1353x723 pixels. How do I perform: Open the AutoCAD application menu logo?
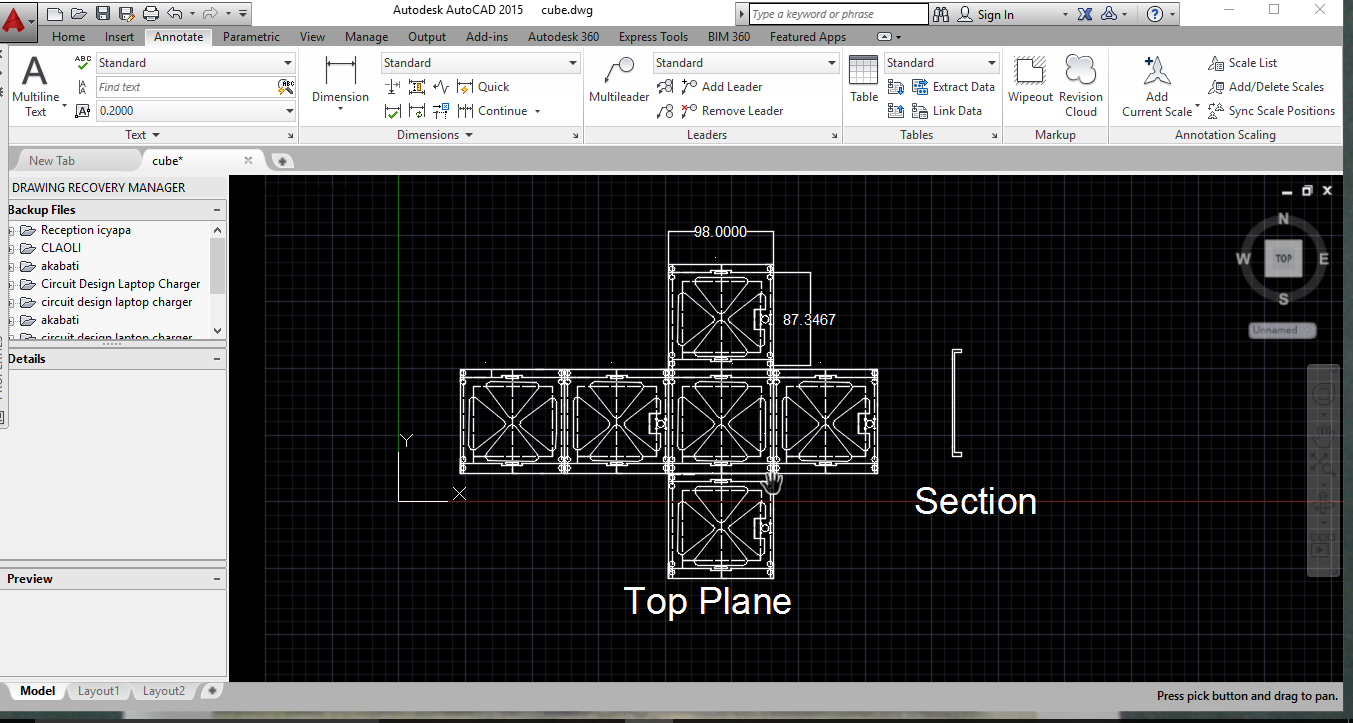click(16, 20)
